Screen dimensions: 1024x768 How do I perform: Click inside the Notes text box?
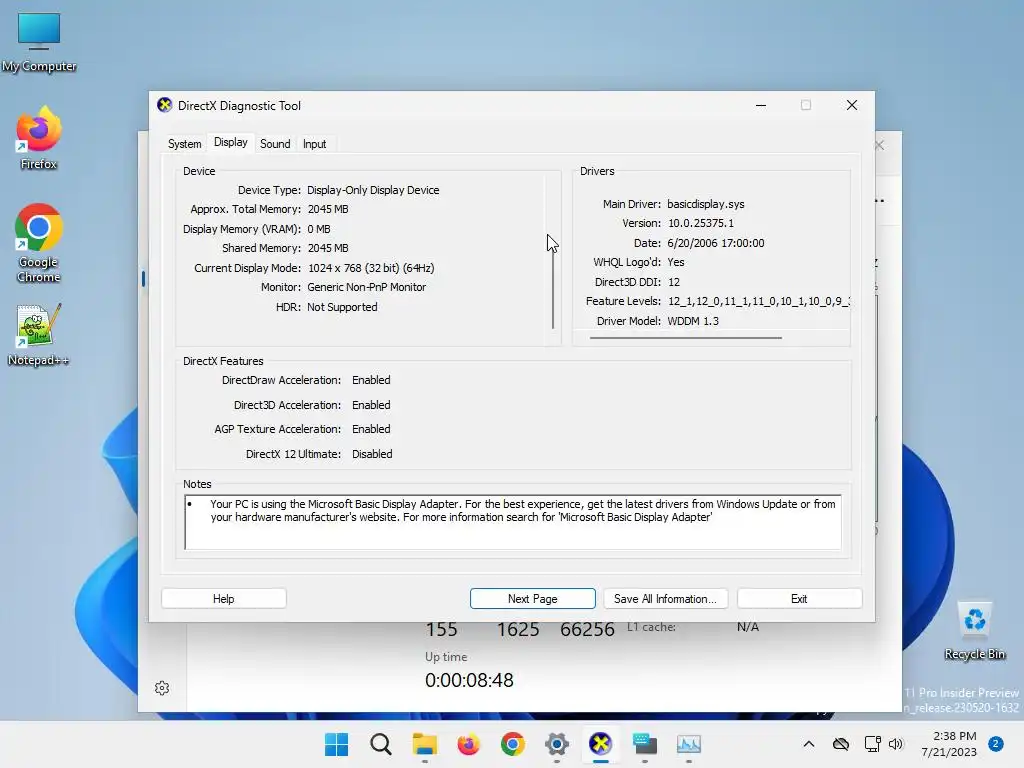coord(513,522)
